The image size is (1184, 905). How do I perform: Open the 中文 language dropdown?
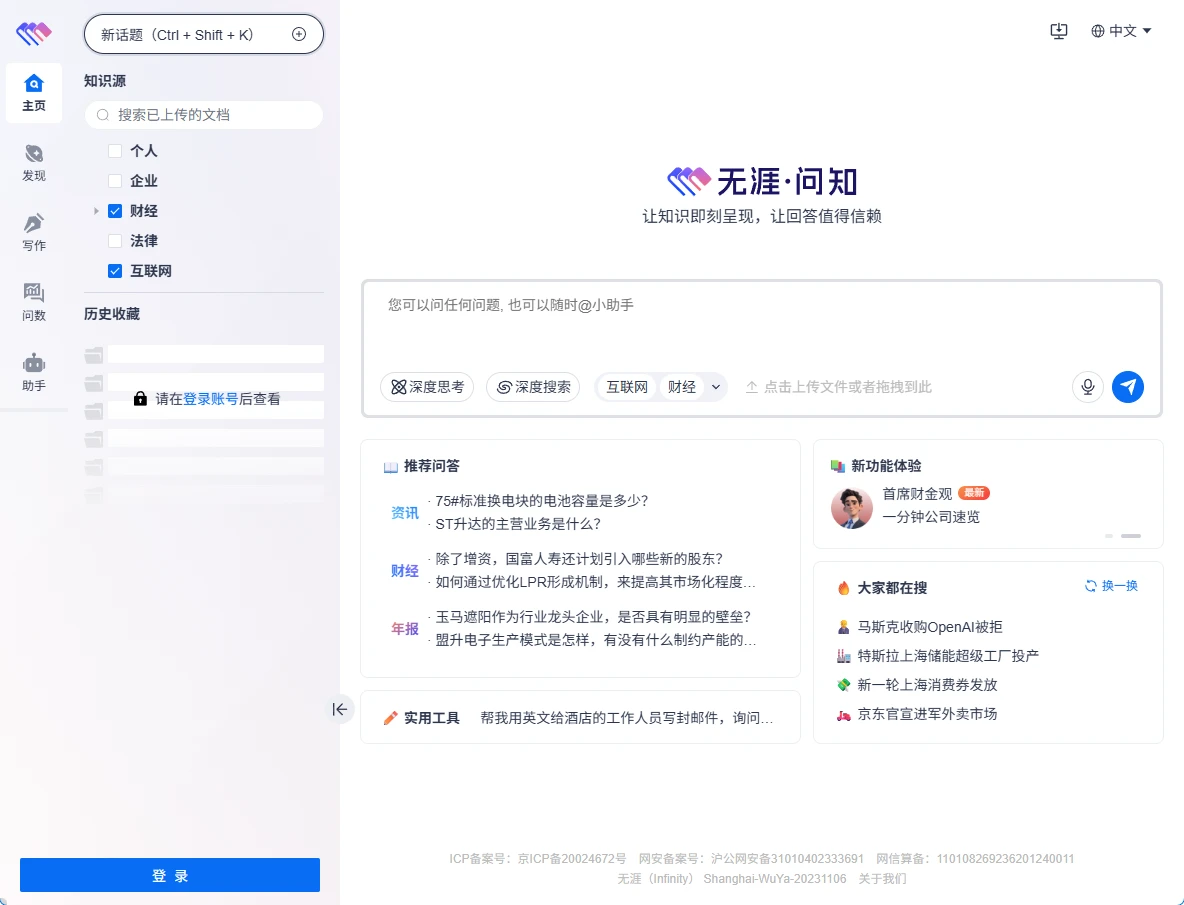(x=1121, y=31)
